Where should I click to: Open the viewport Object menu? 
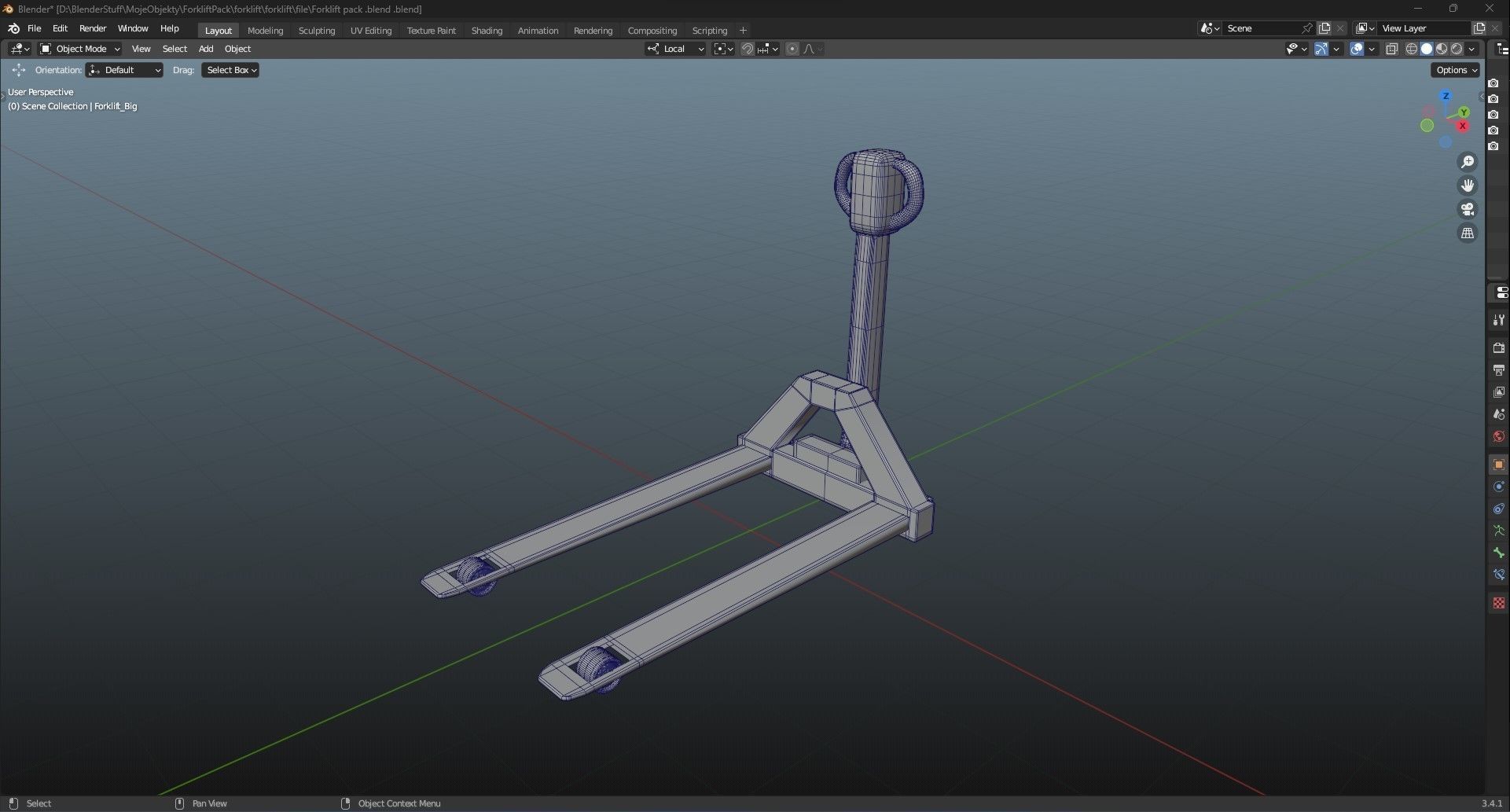pos(238,49)
